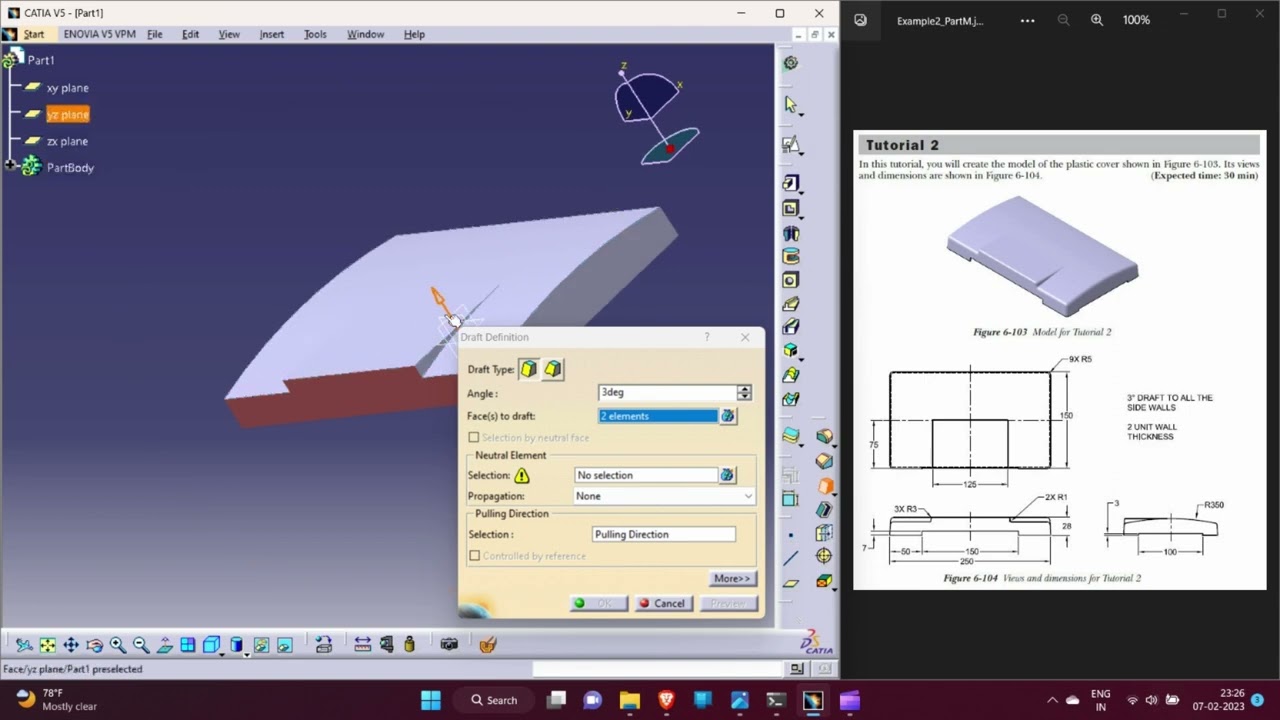Click the Windows Start button
Viewport: 1280px width, 720px height.
click(x=431, y=700)
